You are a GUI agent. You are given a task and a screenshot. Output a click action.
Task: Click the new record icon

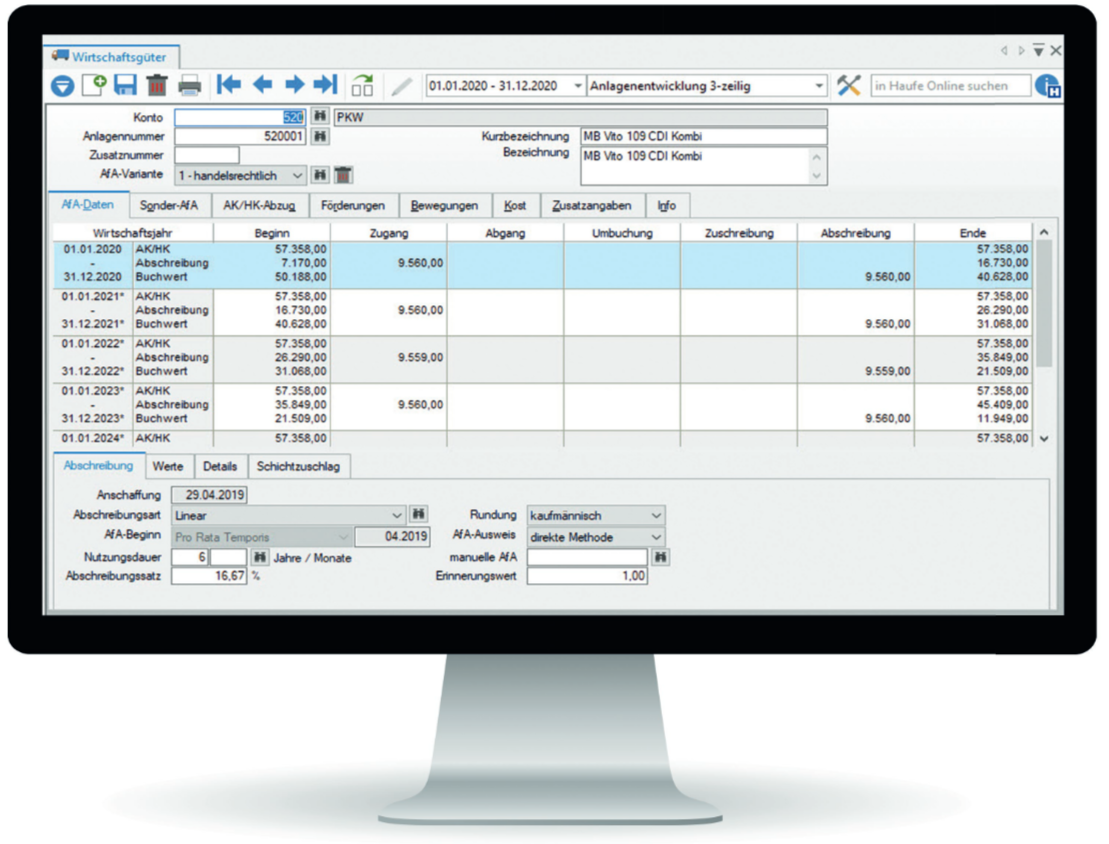[x=93, y=86]
